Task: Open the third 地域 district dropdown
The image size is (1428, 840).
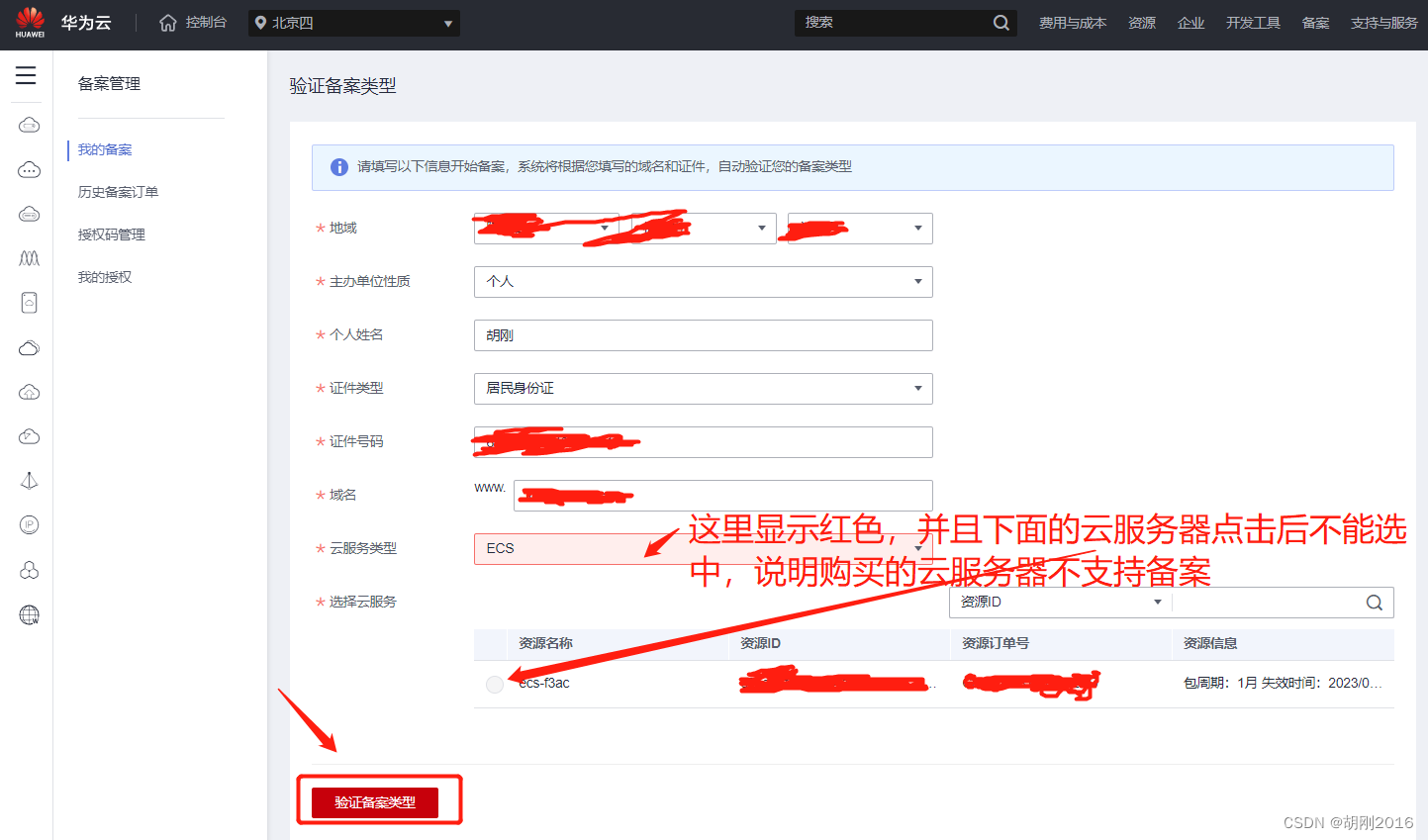Action: [x=860, y=229]
